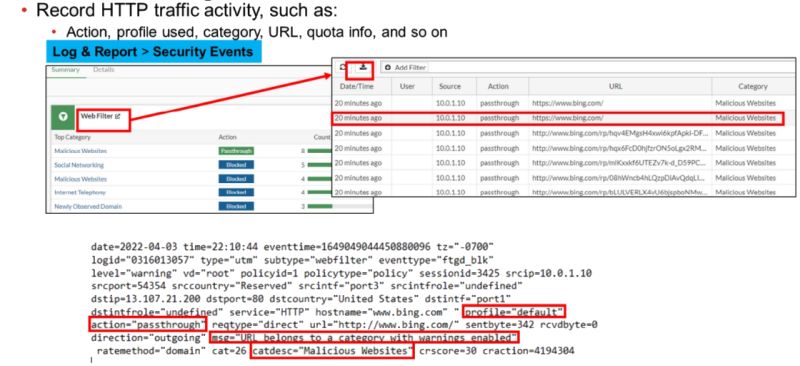This screenshot has height=366, width=800.
Task: Click the count bar for Social Networking
Action: 319,165
